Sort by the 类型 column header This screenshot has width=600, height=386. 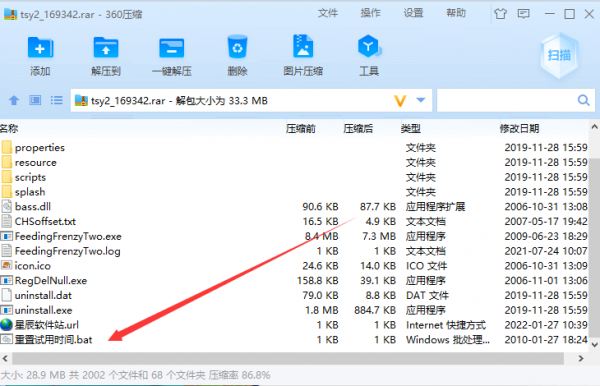click(x=411, y=129)
